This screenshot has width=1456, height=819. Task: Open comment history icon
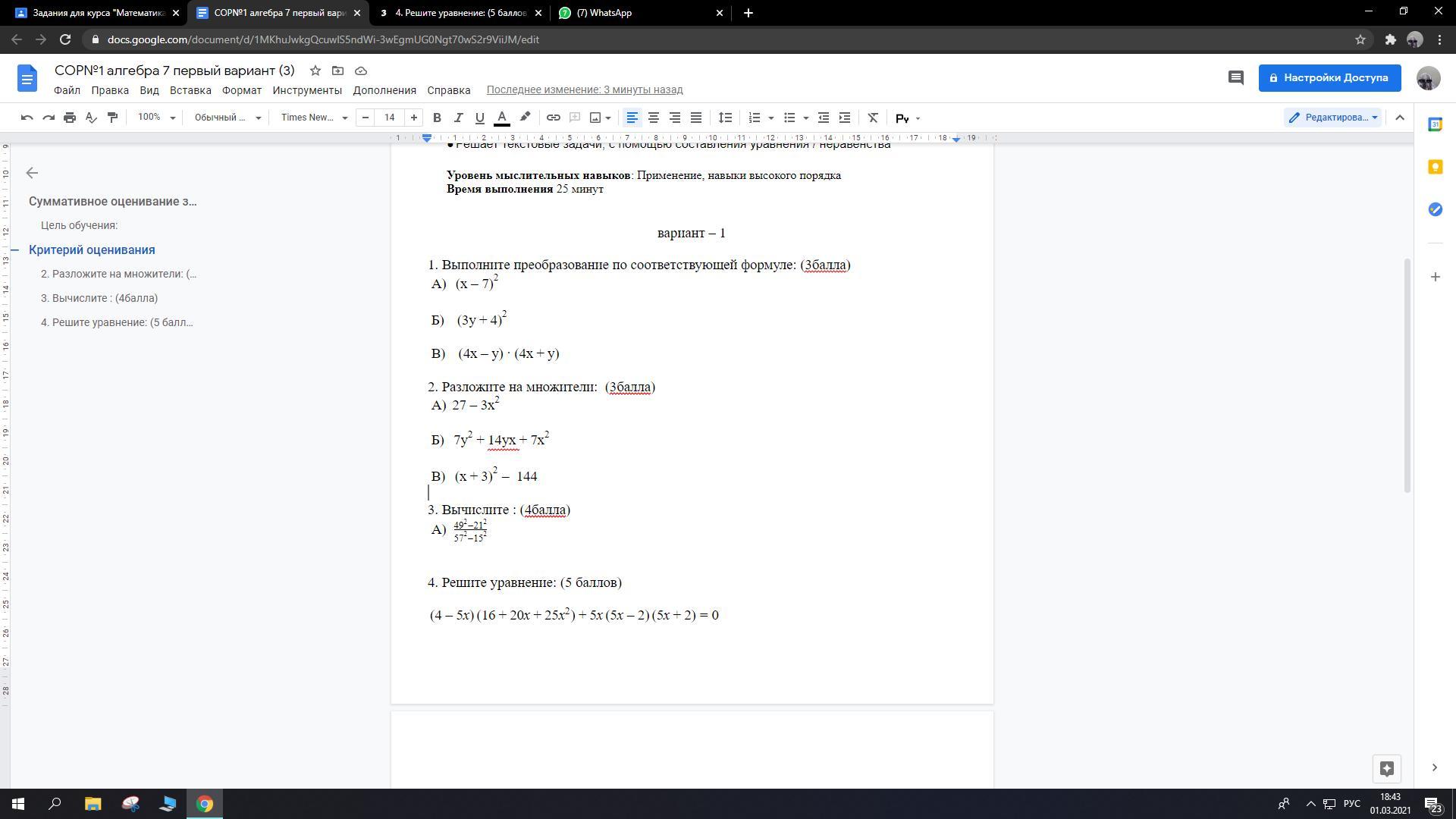point(1235,77)
